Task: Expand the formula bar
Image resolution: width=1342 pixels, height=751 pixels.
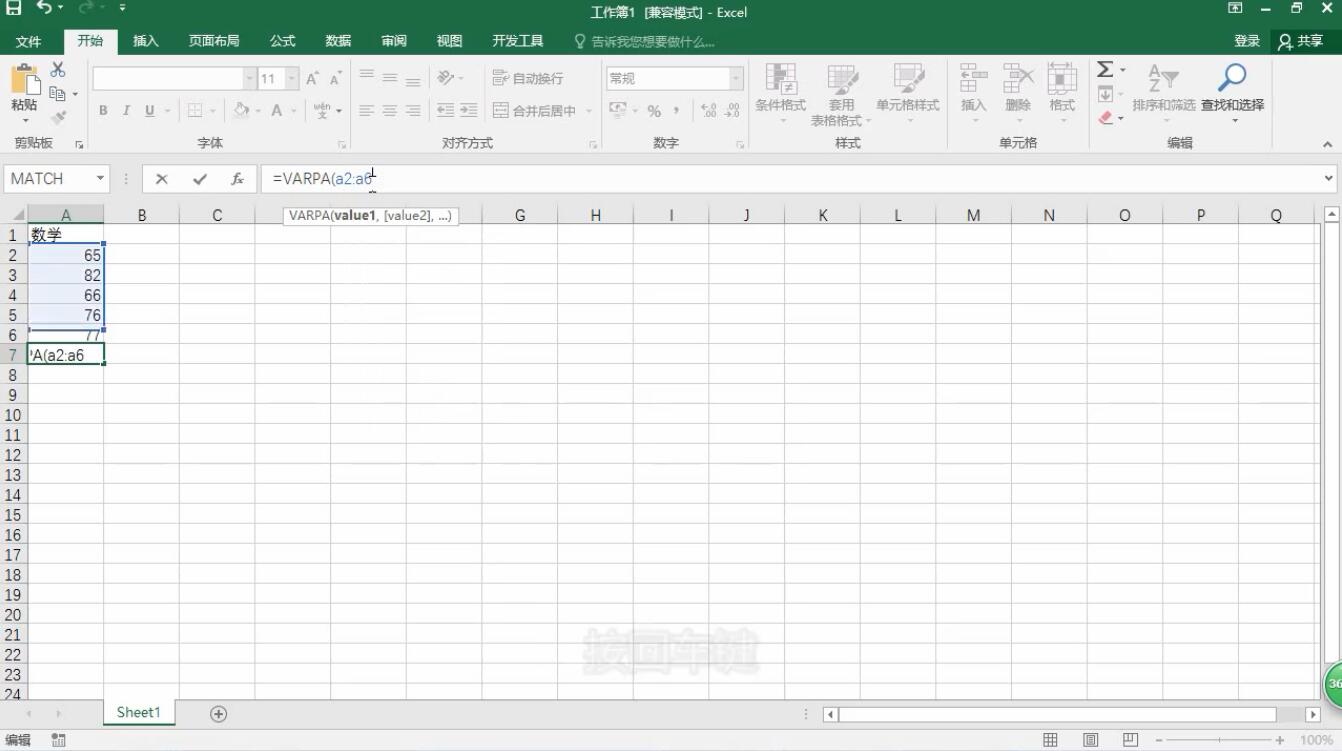Action: [1329, 179]
